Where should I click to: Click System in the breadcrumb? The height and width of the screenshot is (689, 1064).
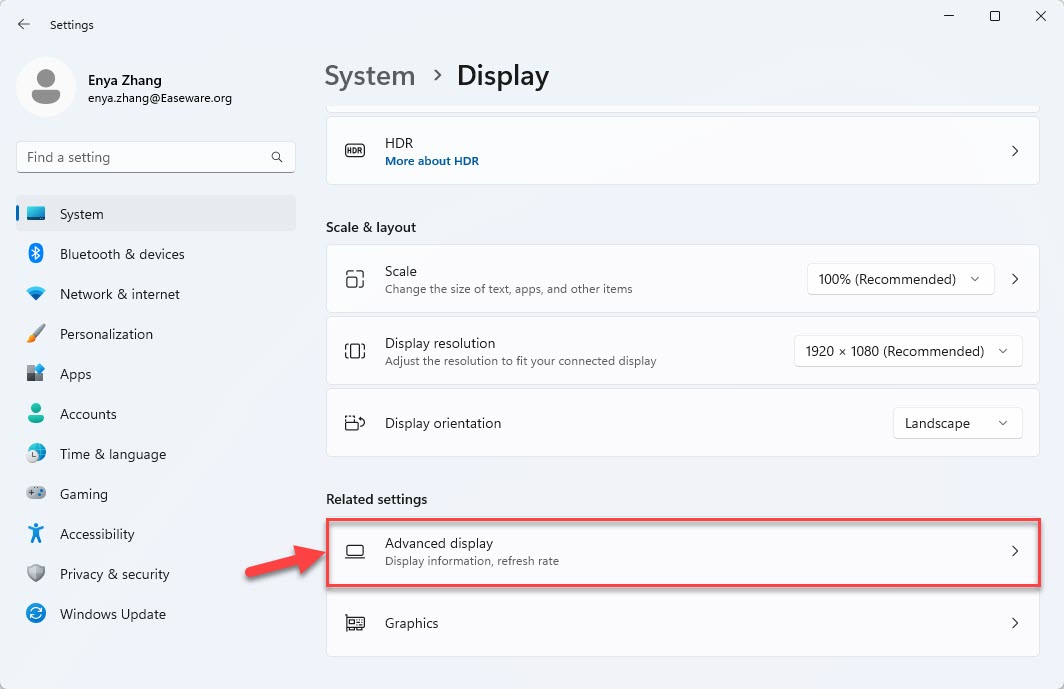370,75
